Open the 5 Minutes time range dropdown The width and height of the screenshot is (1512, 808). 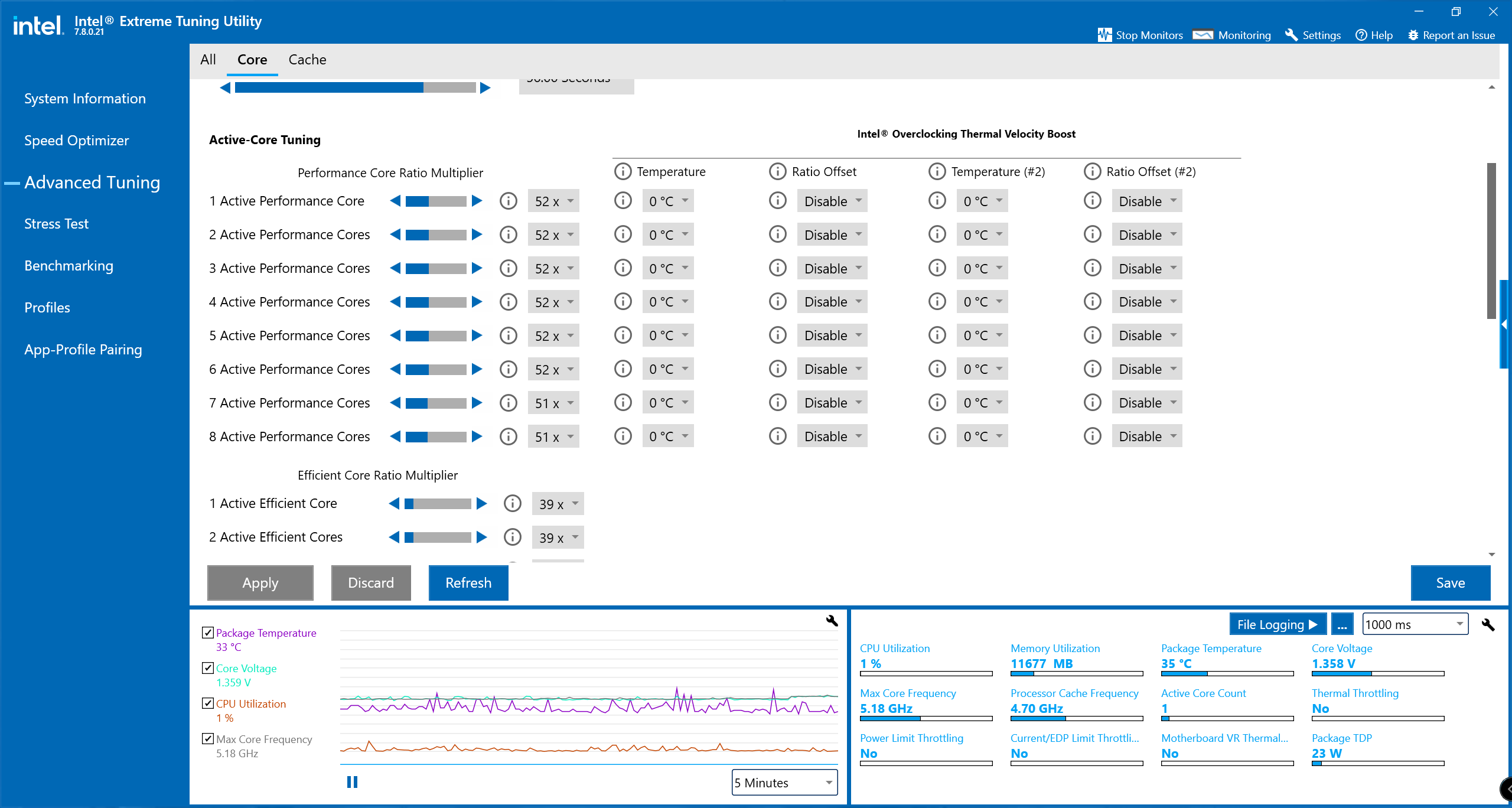click(784, 783)
